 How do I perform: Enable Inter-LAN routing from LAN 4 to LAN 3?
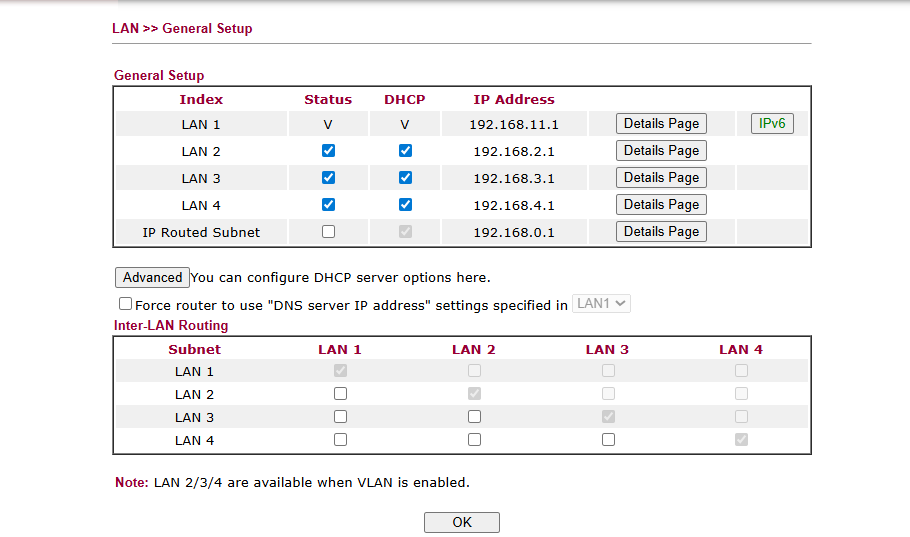click(x=608, y=439)
